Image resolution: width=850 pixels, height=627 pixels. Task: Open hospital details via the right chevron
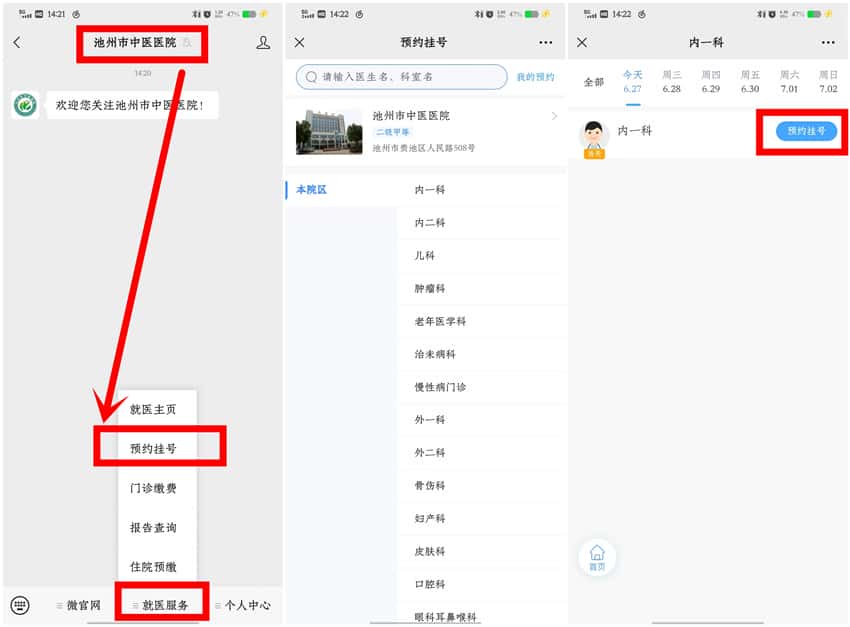tap(554, 117)
